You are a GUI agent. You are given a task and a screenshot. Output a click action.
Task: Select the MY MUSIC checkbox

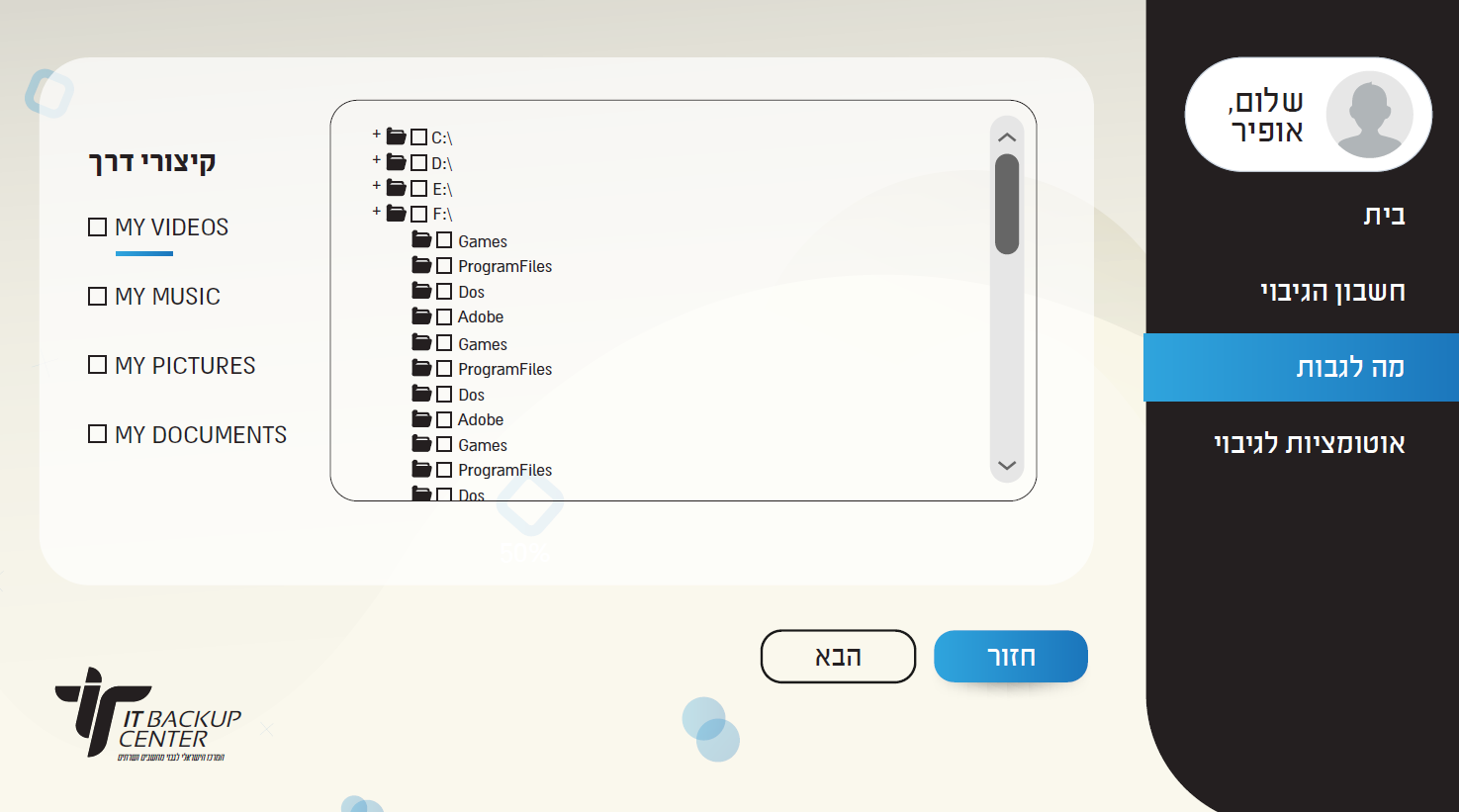click(x=97, y=297)
